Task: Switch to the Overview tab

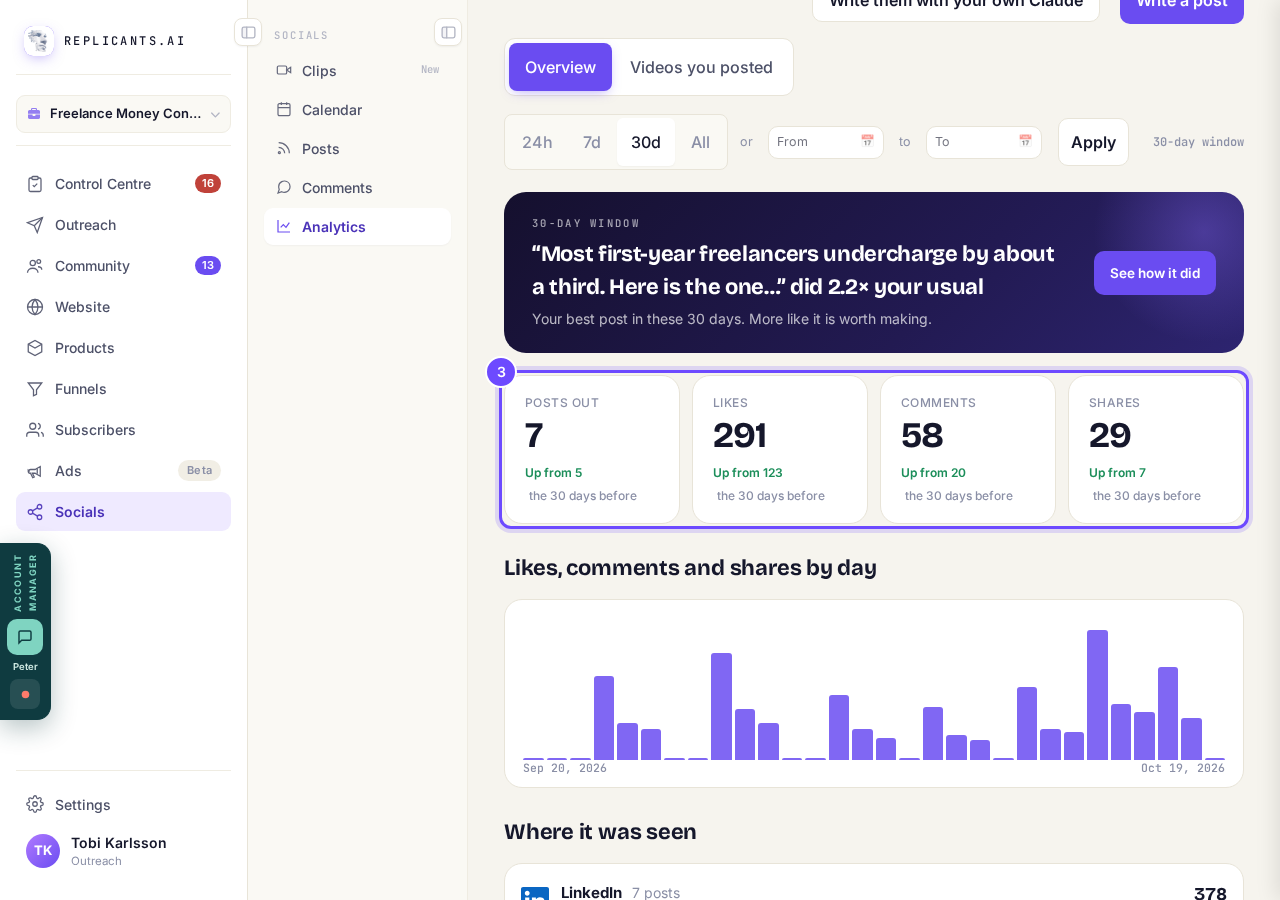Action: tap(560, 67)
